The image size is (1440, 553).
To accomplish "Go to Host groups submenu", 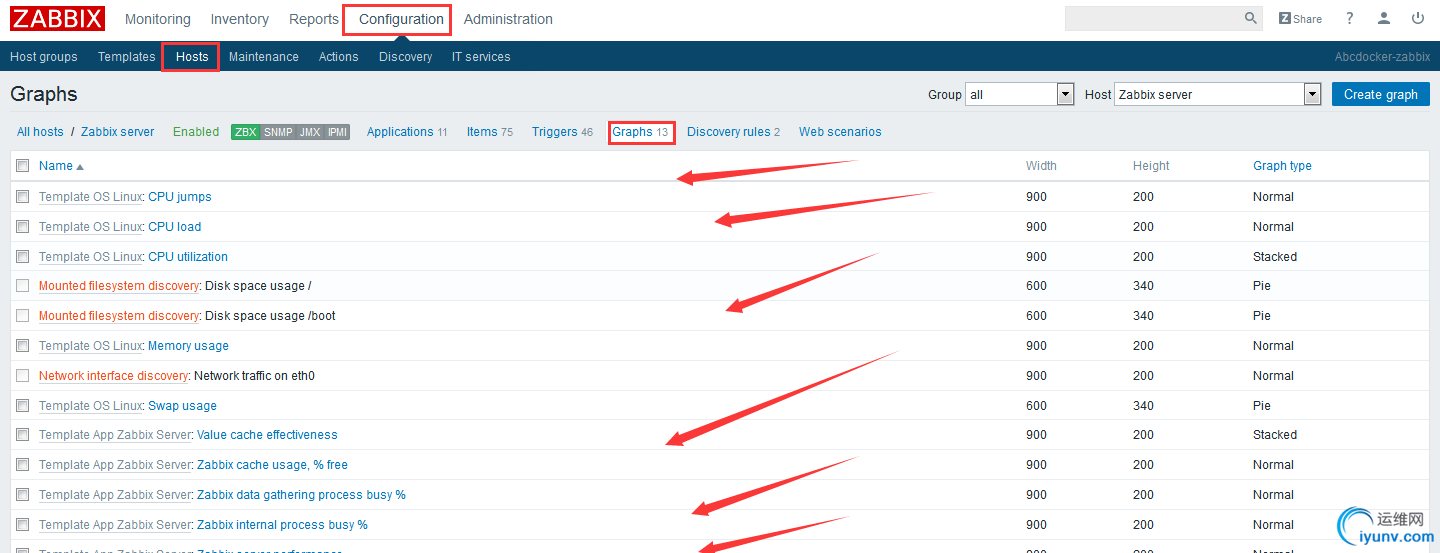I will (x=44, y=57).
